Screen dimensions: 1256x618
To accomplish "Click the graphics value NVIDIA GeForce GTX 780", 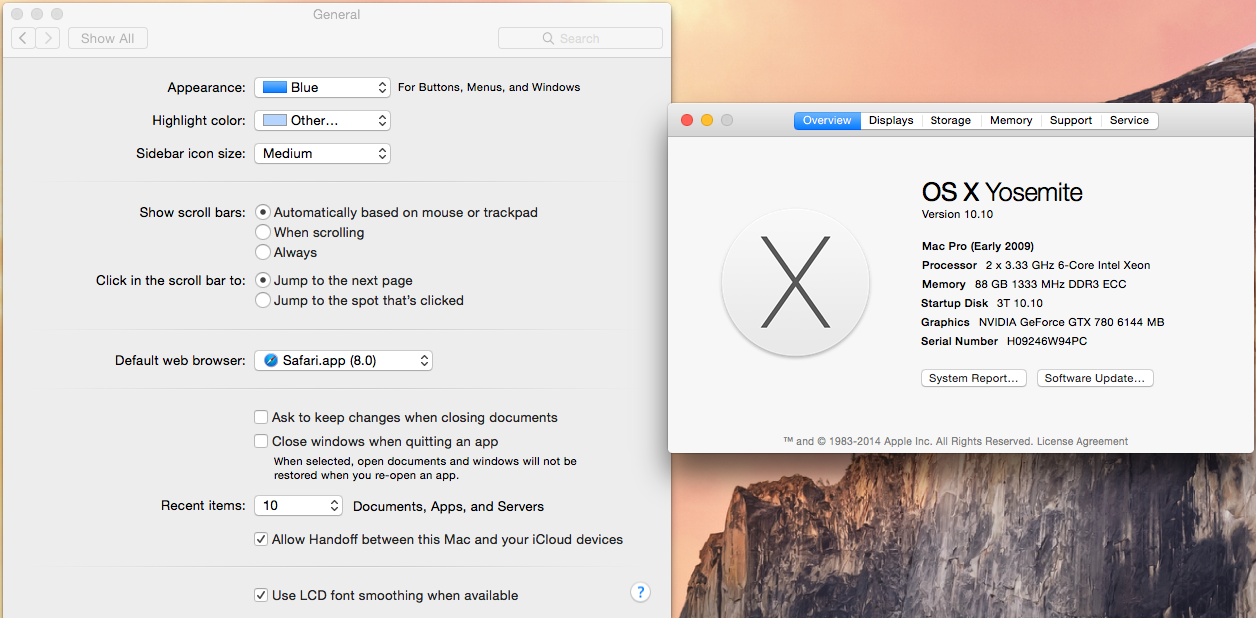I will (x=1071, y=322).
